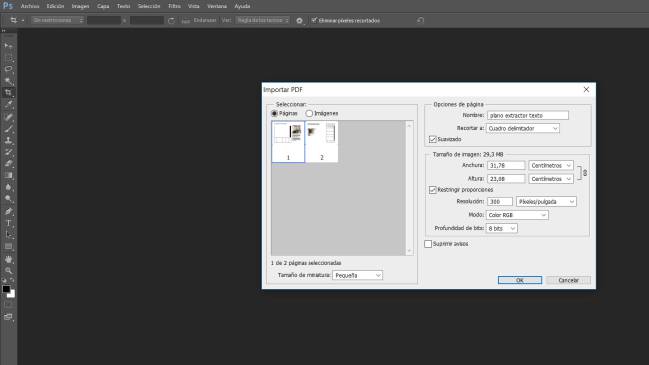649x365 pixels.
Task: Click the OK button
Action: [520, 280]
